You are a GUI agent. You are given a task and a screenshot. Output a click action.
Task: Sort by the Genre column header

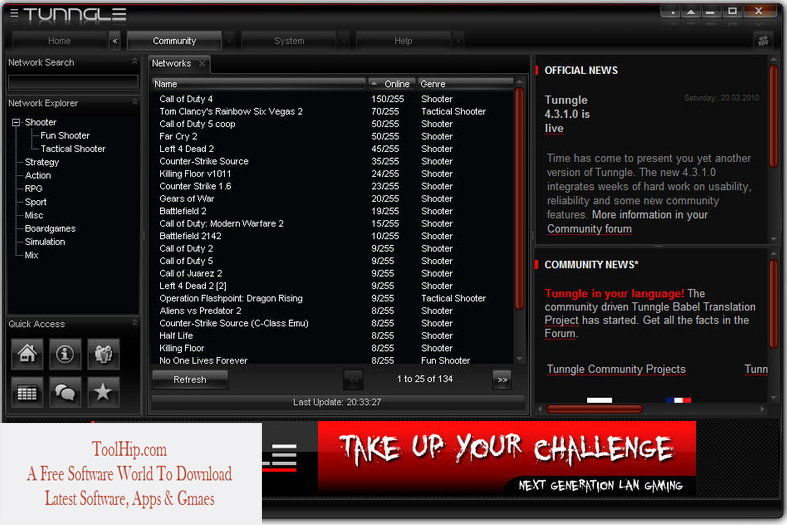[x=465, y=84]
